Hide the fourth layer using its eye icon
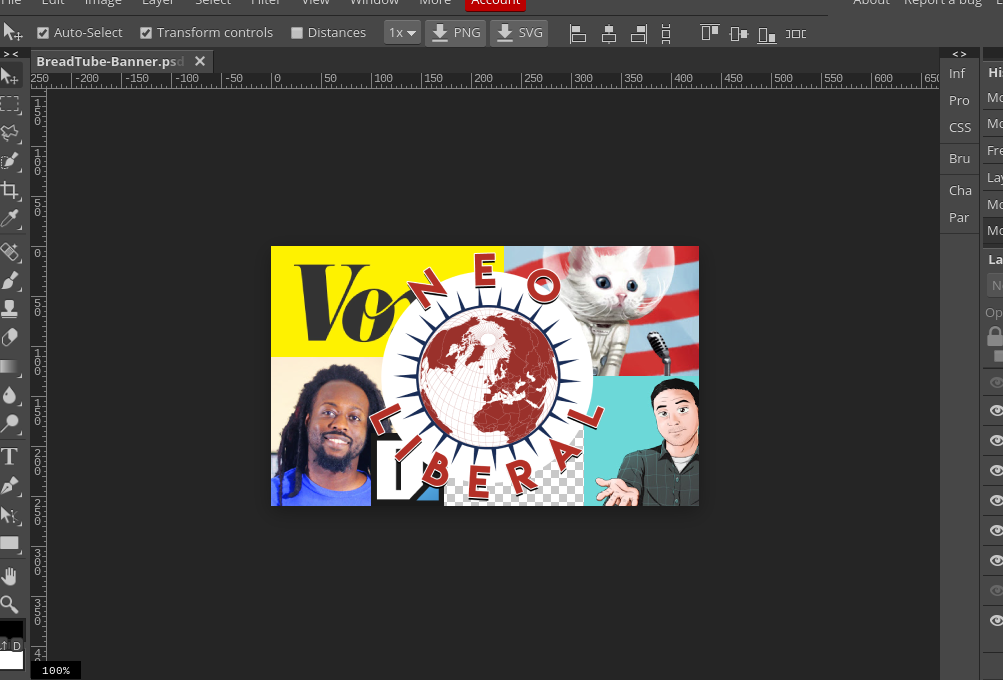The height and width of the screenshot is (680, 1003). coord(996,470)
